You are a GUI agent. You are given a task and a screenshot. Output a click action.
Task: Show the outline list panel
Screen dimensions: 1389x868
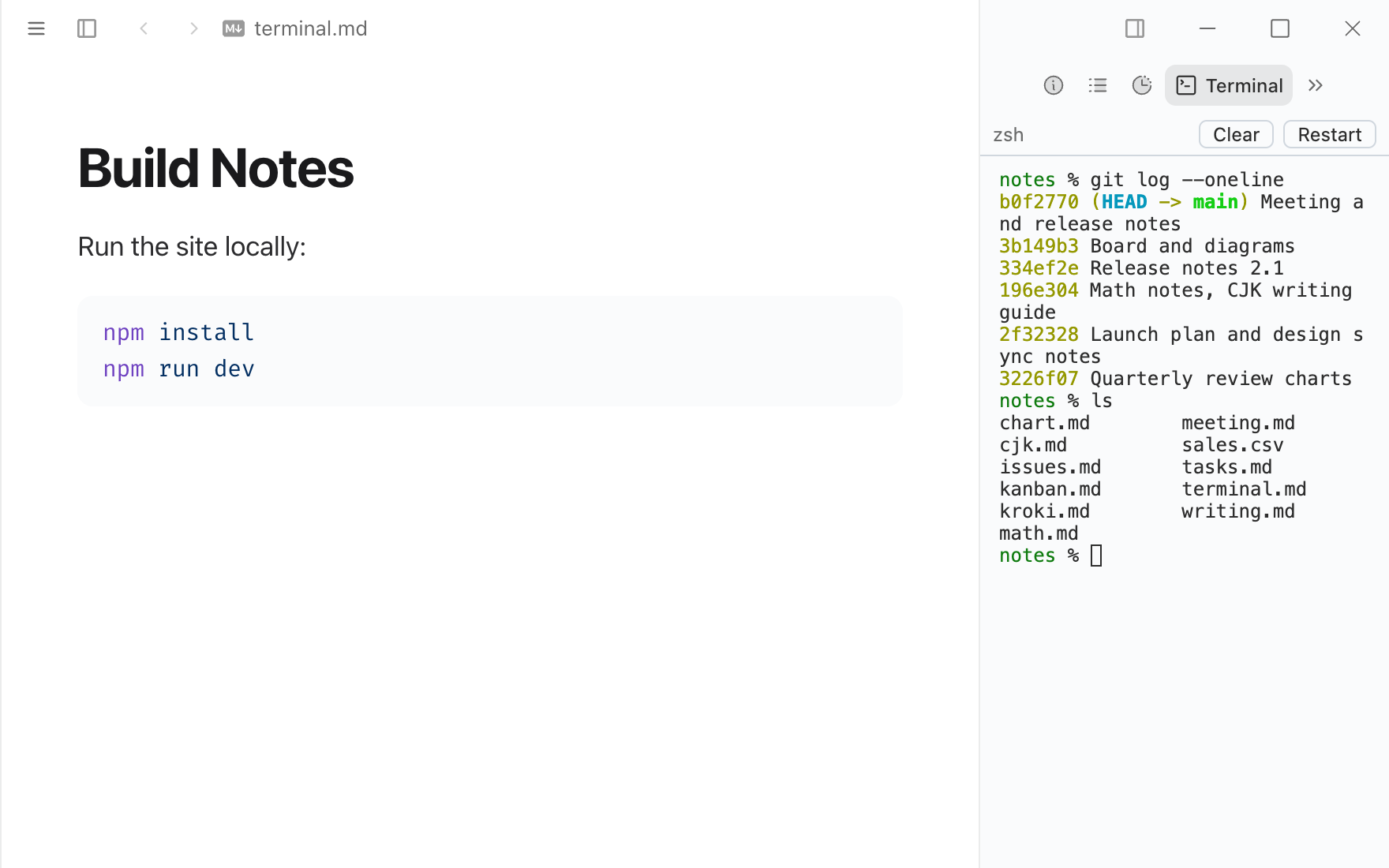pos(1098,85)
